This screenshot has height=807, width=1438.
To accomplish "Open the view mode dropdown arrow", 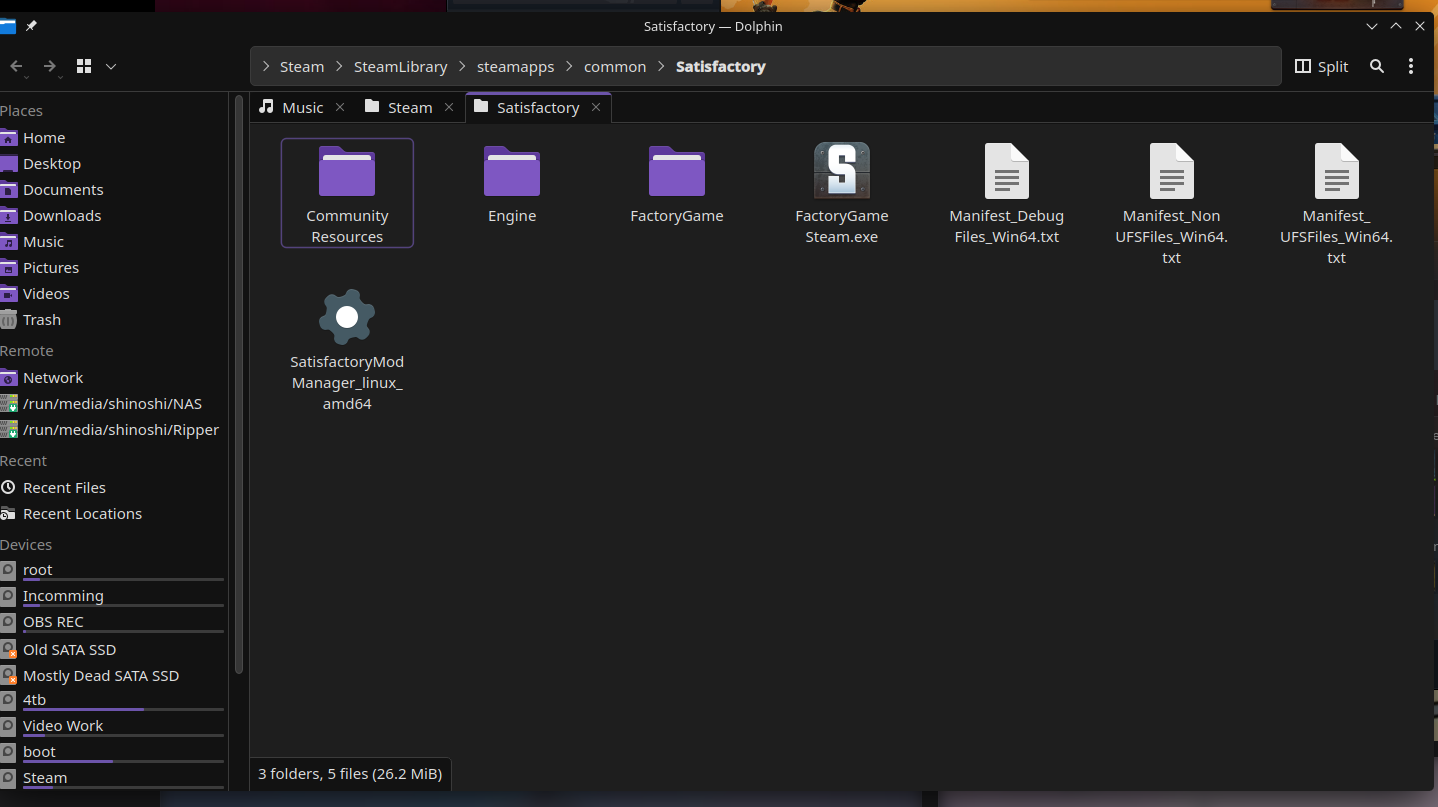I will [111, 66].
